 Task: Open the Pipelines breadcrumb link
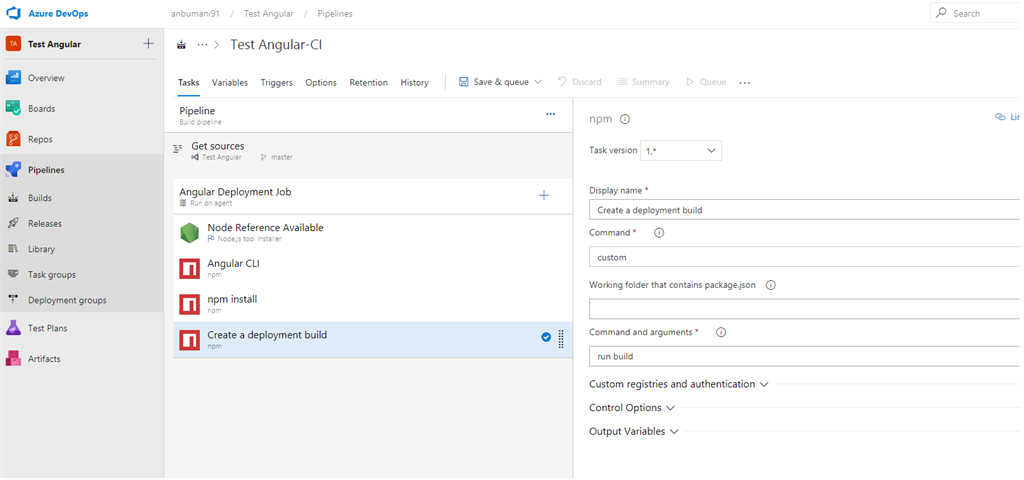coord(335,14)
